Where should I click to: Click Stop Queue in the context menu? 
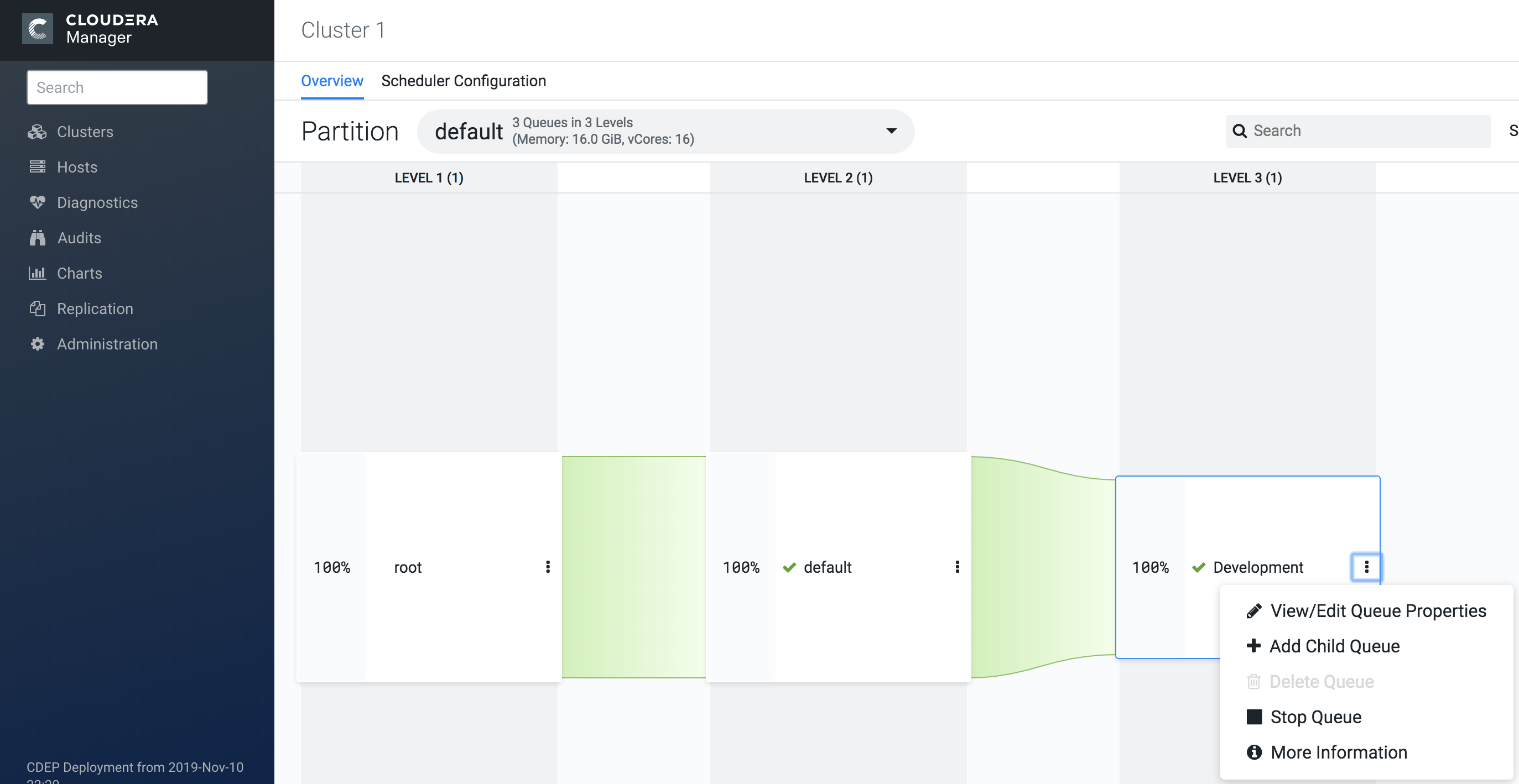coord(1315,717)
